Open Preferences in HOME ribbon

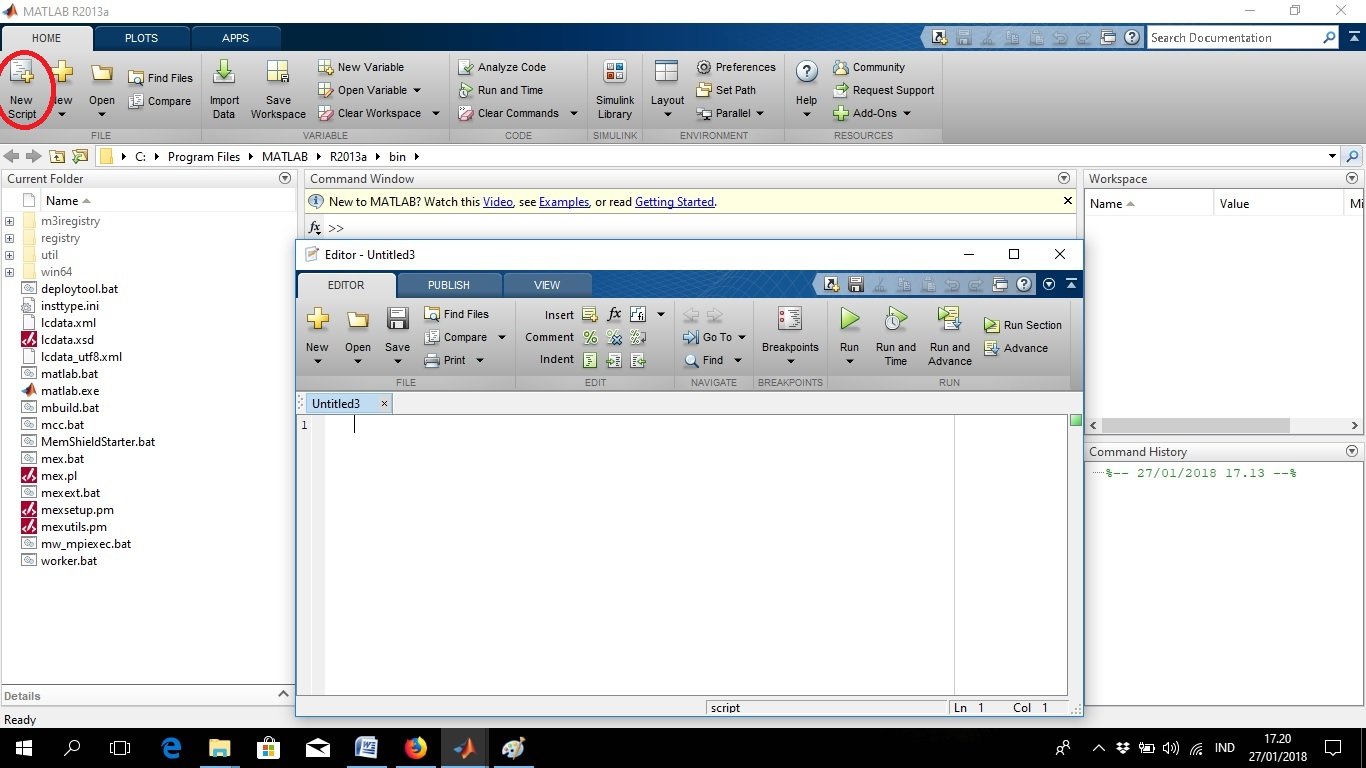coord(736,67)
